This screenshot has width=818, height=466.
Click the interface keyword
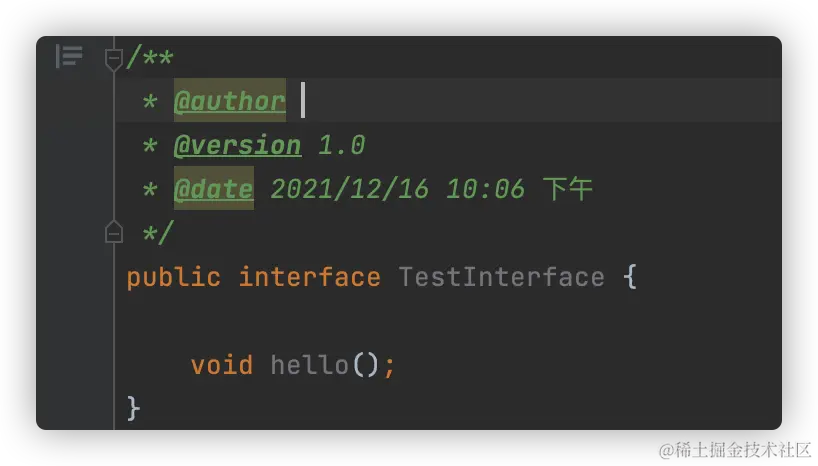[309, 277]
